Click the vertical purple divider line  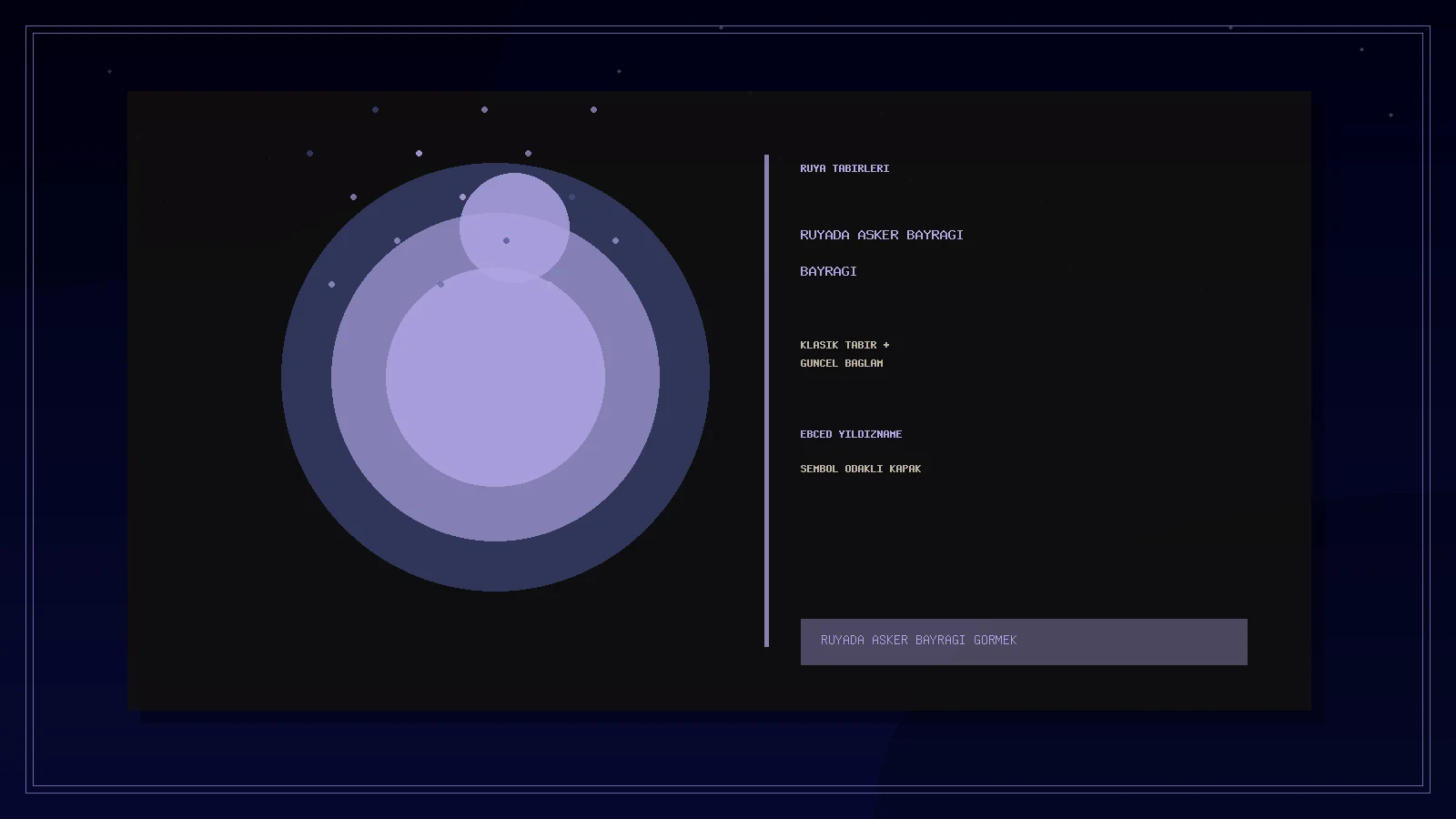pos(767,400)
